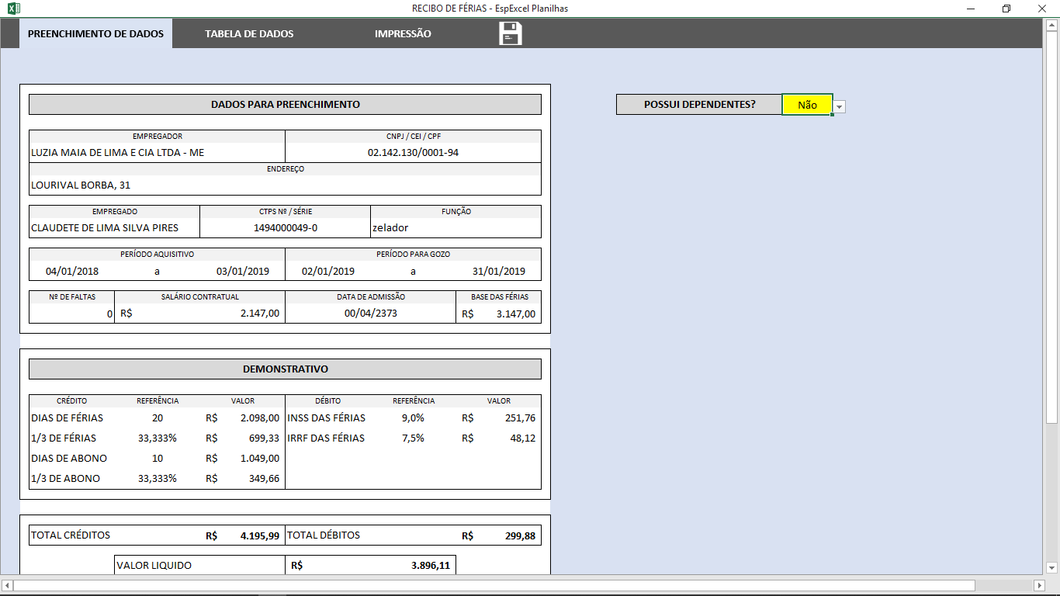The height and width of the screenshot is (596, 1060).
Task: Click the horizontal scrollbar left arrow
Action: [x=8, y=585]
